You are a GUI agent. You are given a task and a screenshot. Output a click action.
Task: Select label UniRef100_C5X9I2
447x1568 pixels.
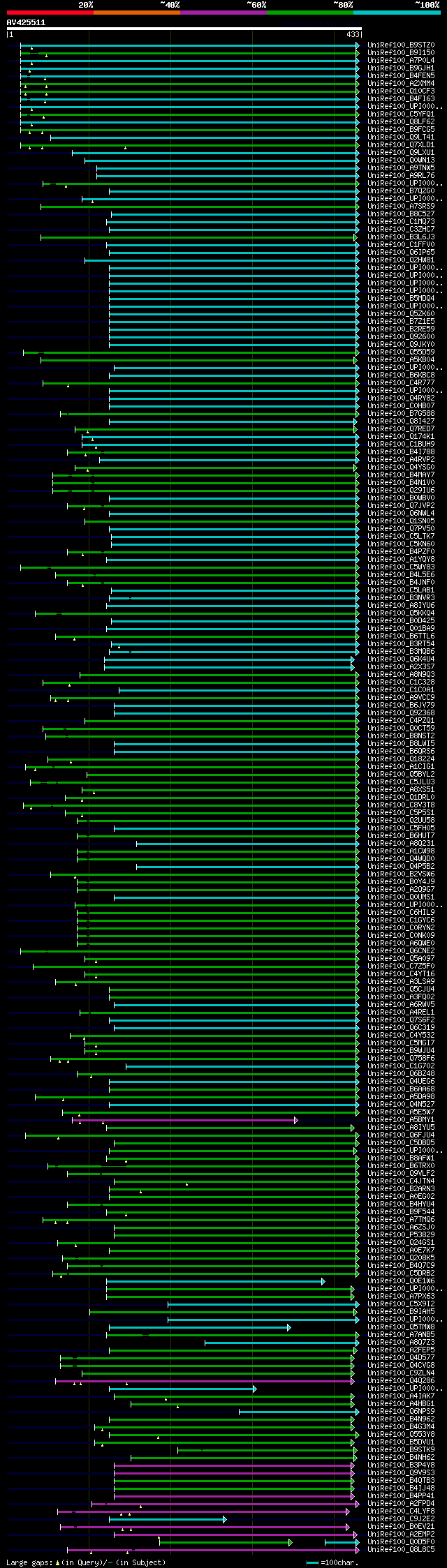point(401,1304)
